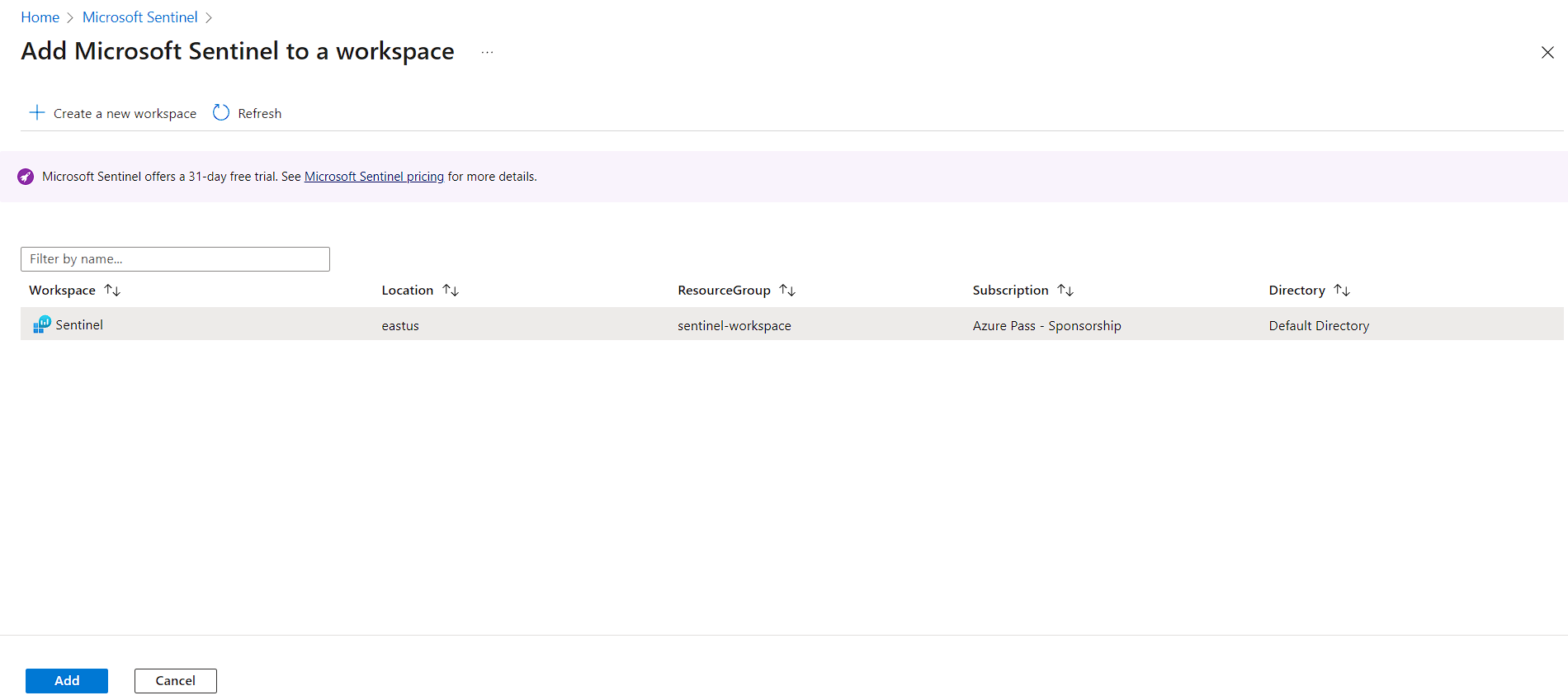This screenshot has width=1568, height=700.
Task: Click the plus icon for new workspace
Action: [37, 112]
